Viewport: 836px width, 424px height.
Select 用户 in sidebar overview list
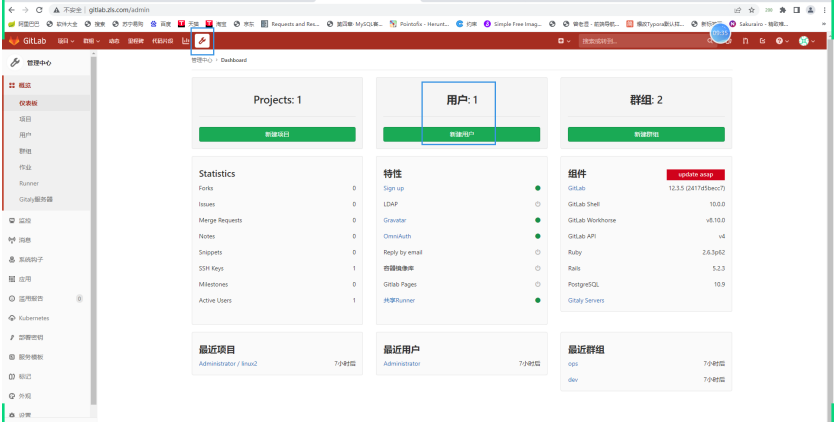coord(25,135)
